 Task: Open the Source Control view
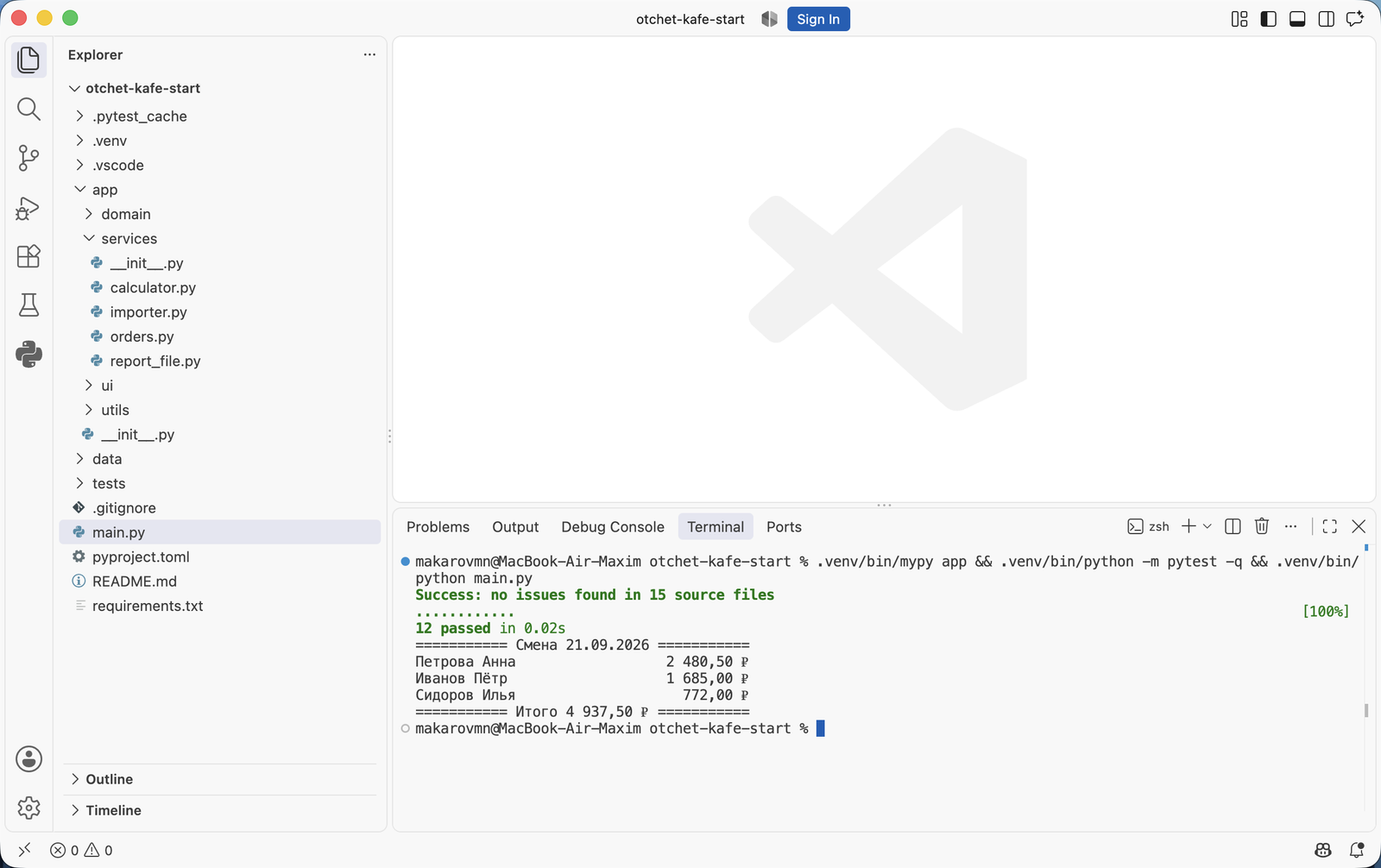(x=28, y=158)
